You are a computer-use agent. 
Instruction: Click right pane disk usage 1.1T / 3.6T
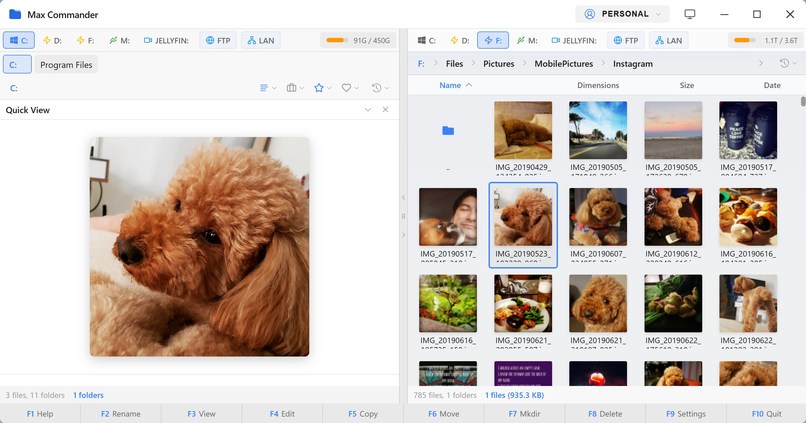tap(766, 40)
